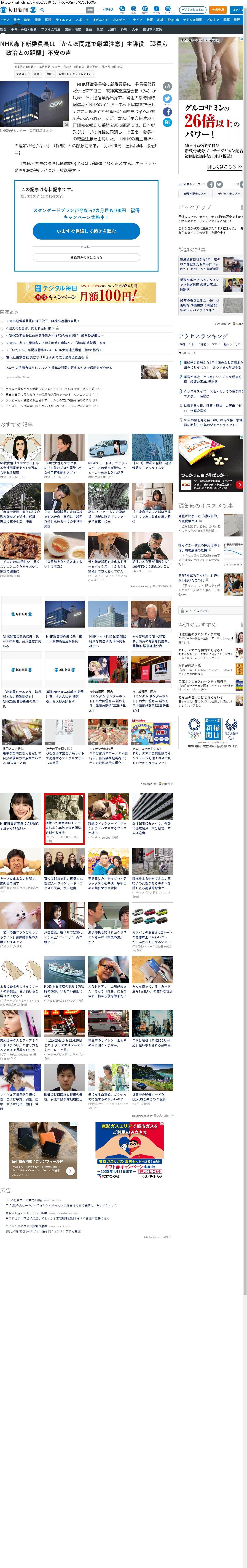Open the orange 会員登録 button in header
247x1568 pixels.
[x=217, y=10]
